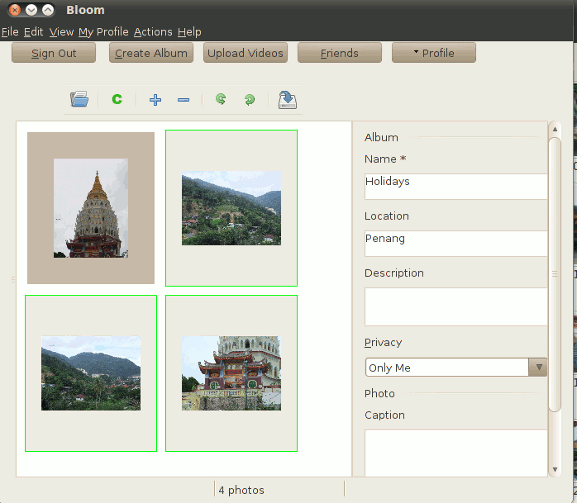
Task: Rotate photo counterclockwise
Action: tap(221, 99)
